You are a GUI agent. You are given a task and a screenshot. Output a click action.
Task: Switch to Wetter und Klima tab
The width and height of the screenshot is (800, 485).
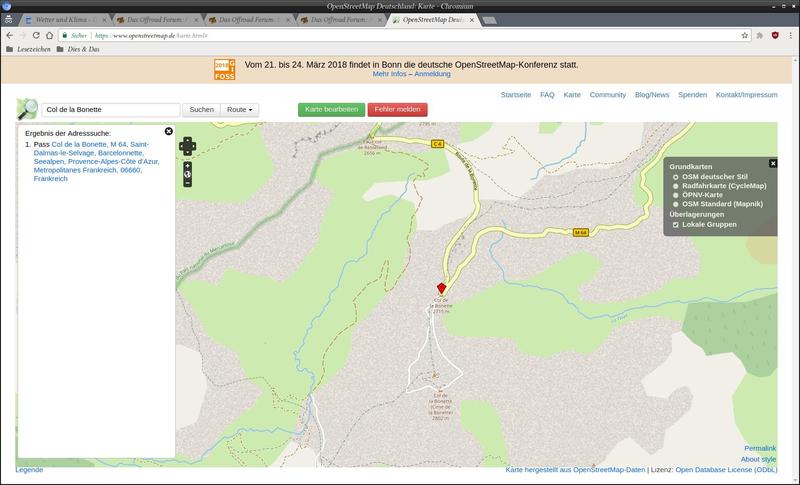click(64, 20)
